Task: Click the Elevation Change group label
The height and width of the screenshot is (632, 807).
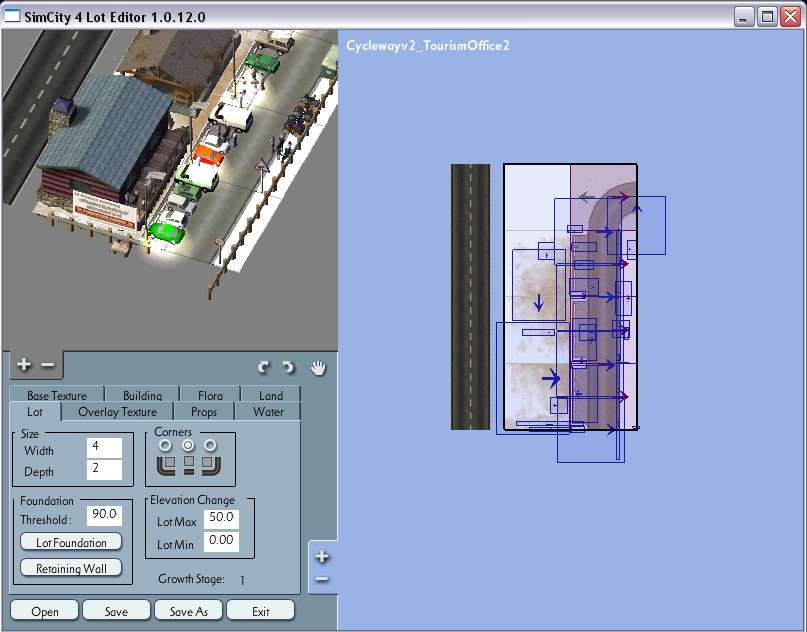Action: point(192,500)
